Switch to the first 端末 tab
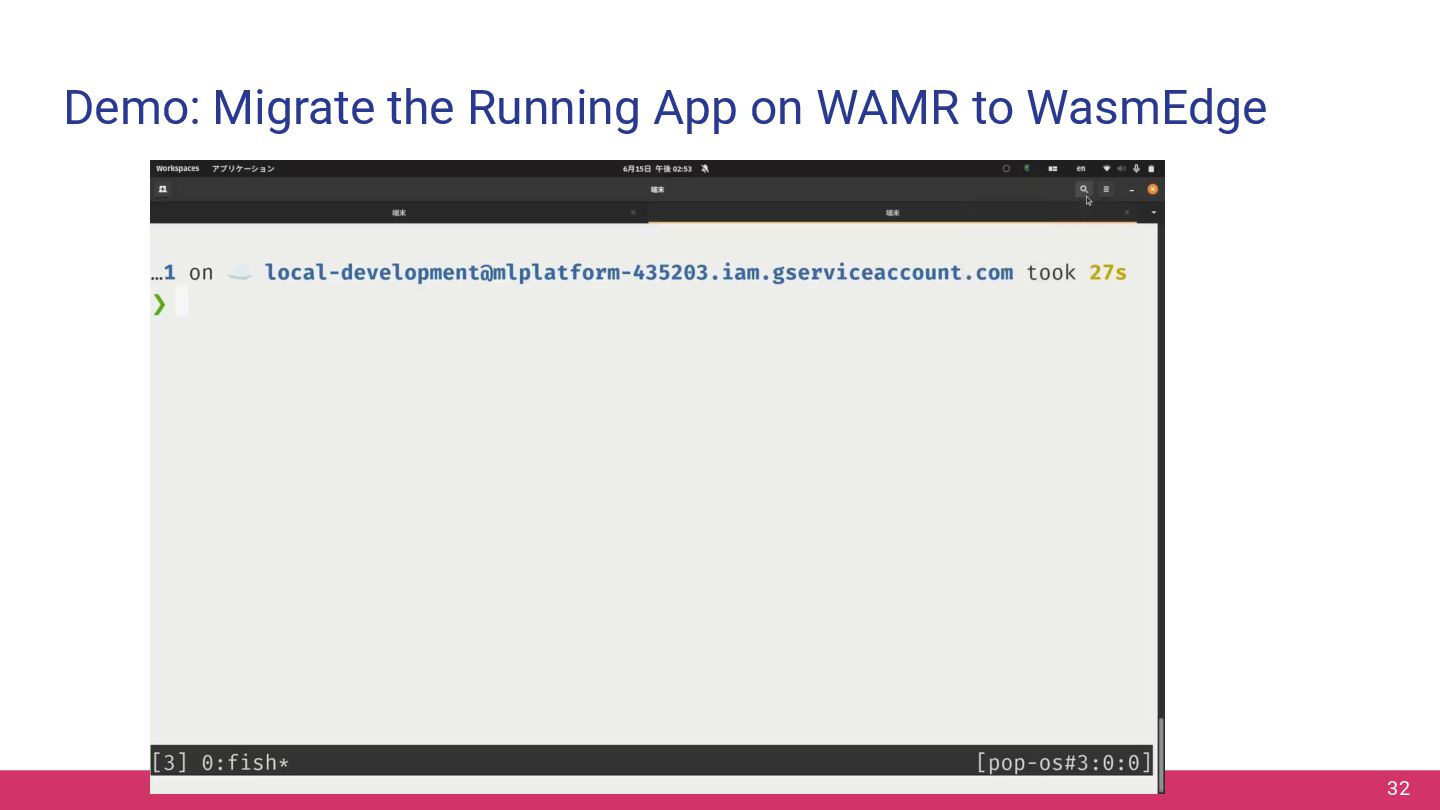1440x810 pixels. point(399,213)
